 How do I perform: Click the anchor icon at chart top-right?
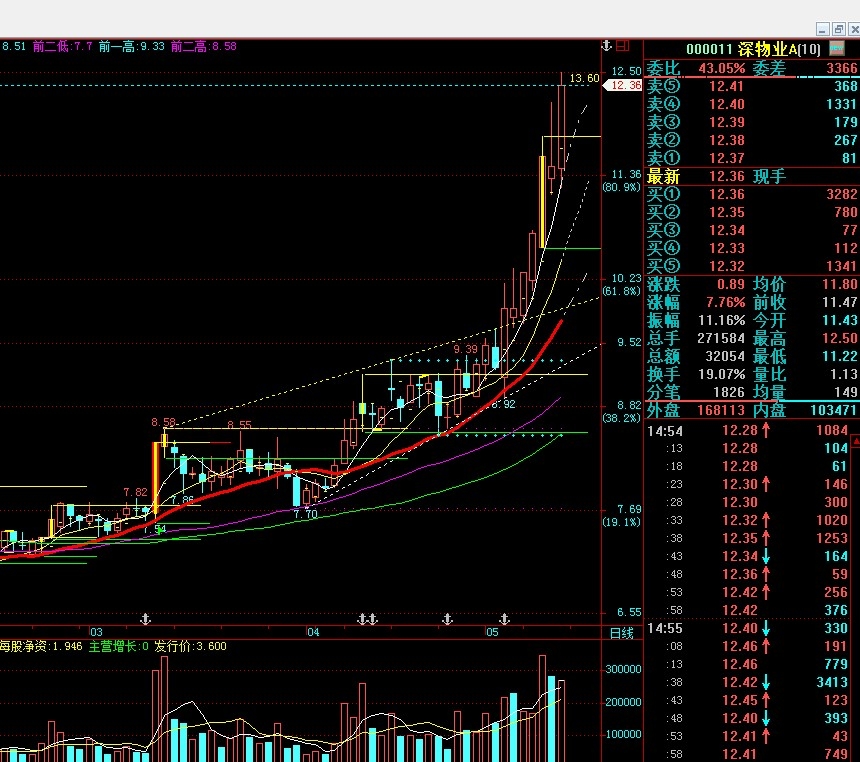(605, 46)
